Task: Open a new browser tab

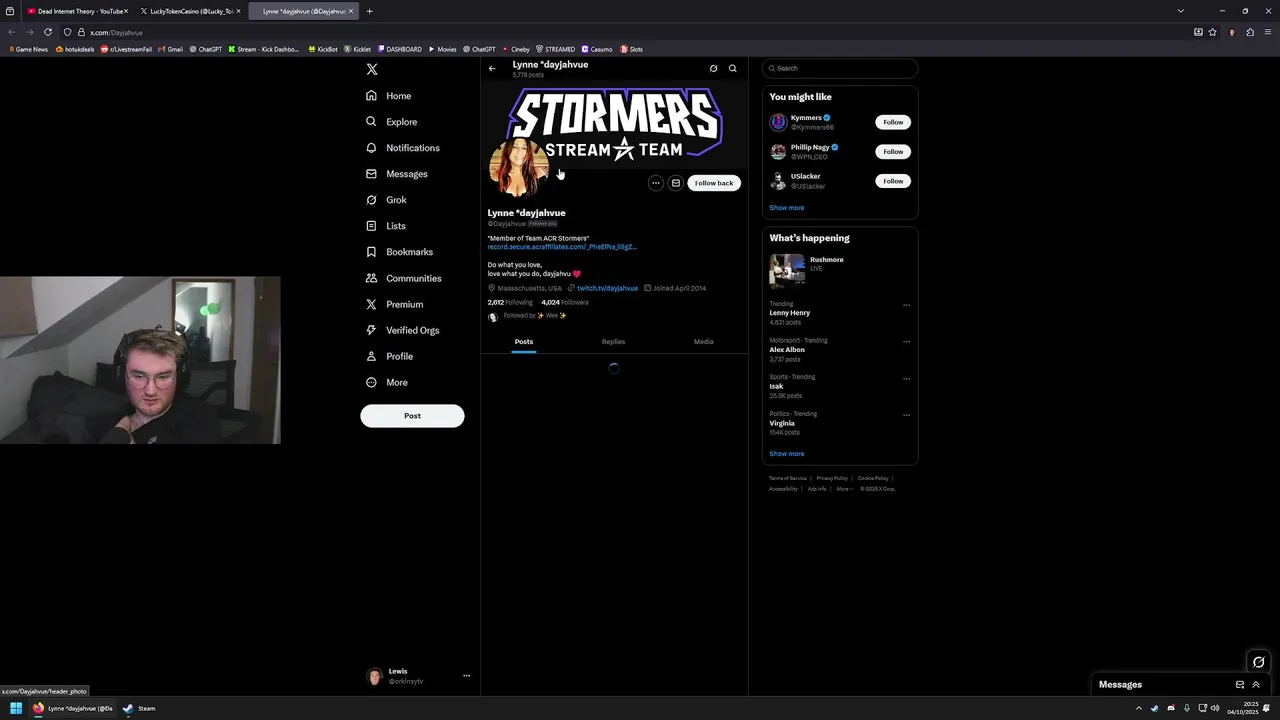Action: pos(369,11)
